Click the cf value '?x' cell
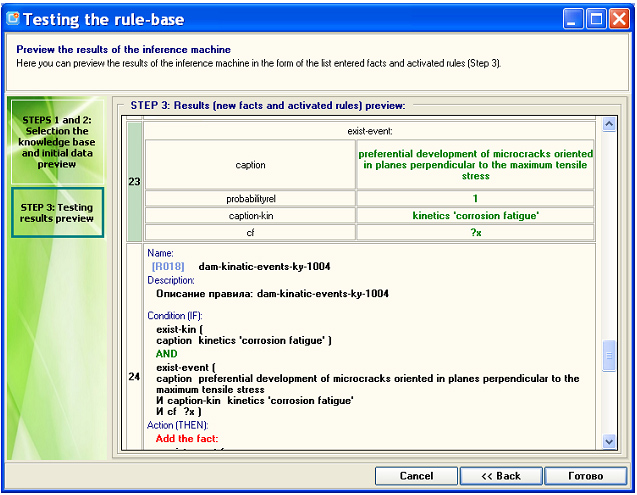This screenshot has width=637, height=495. 475,233
